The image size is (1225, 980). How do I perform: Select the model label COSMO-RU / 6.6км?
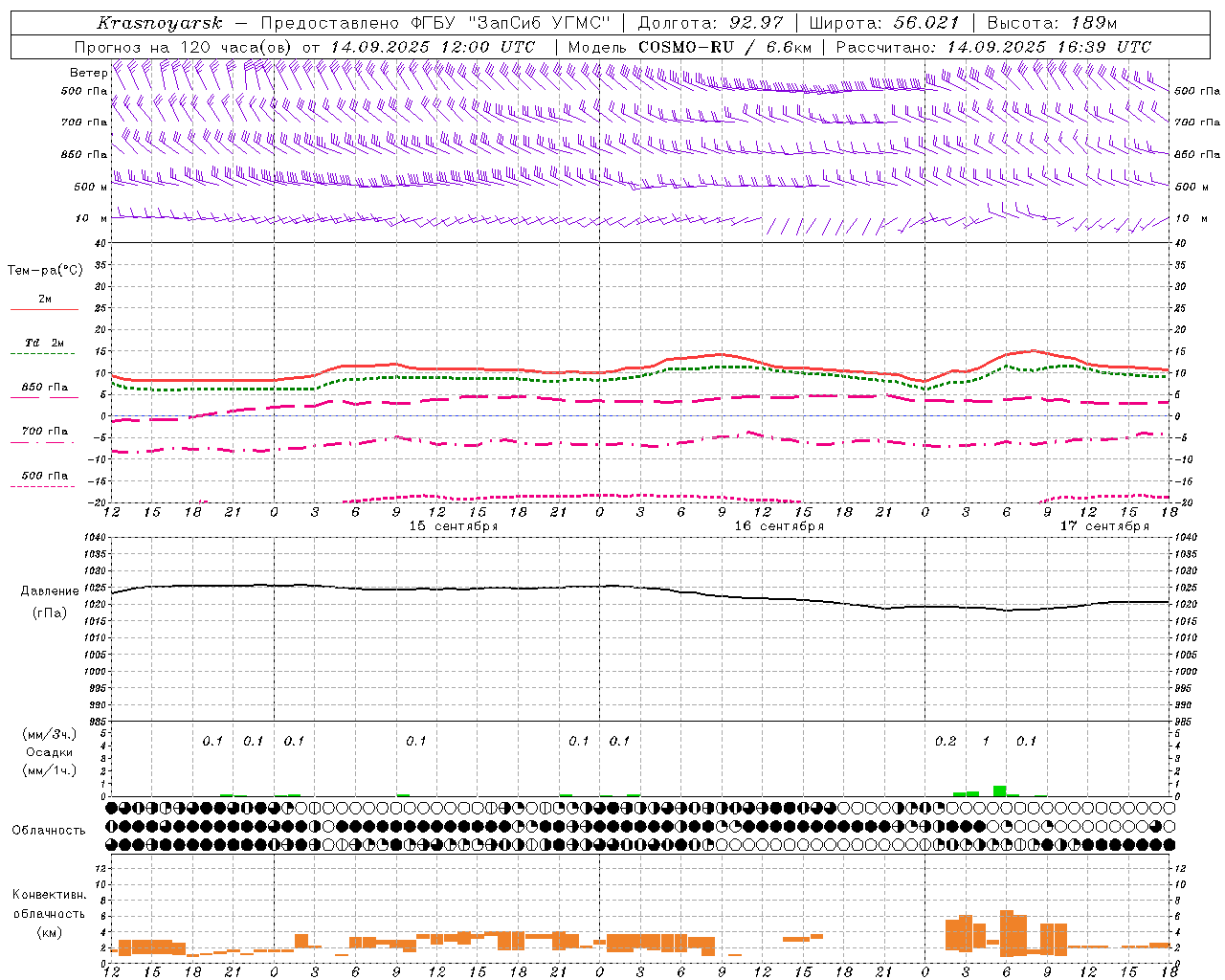coord(725,47)
